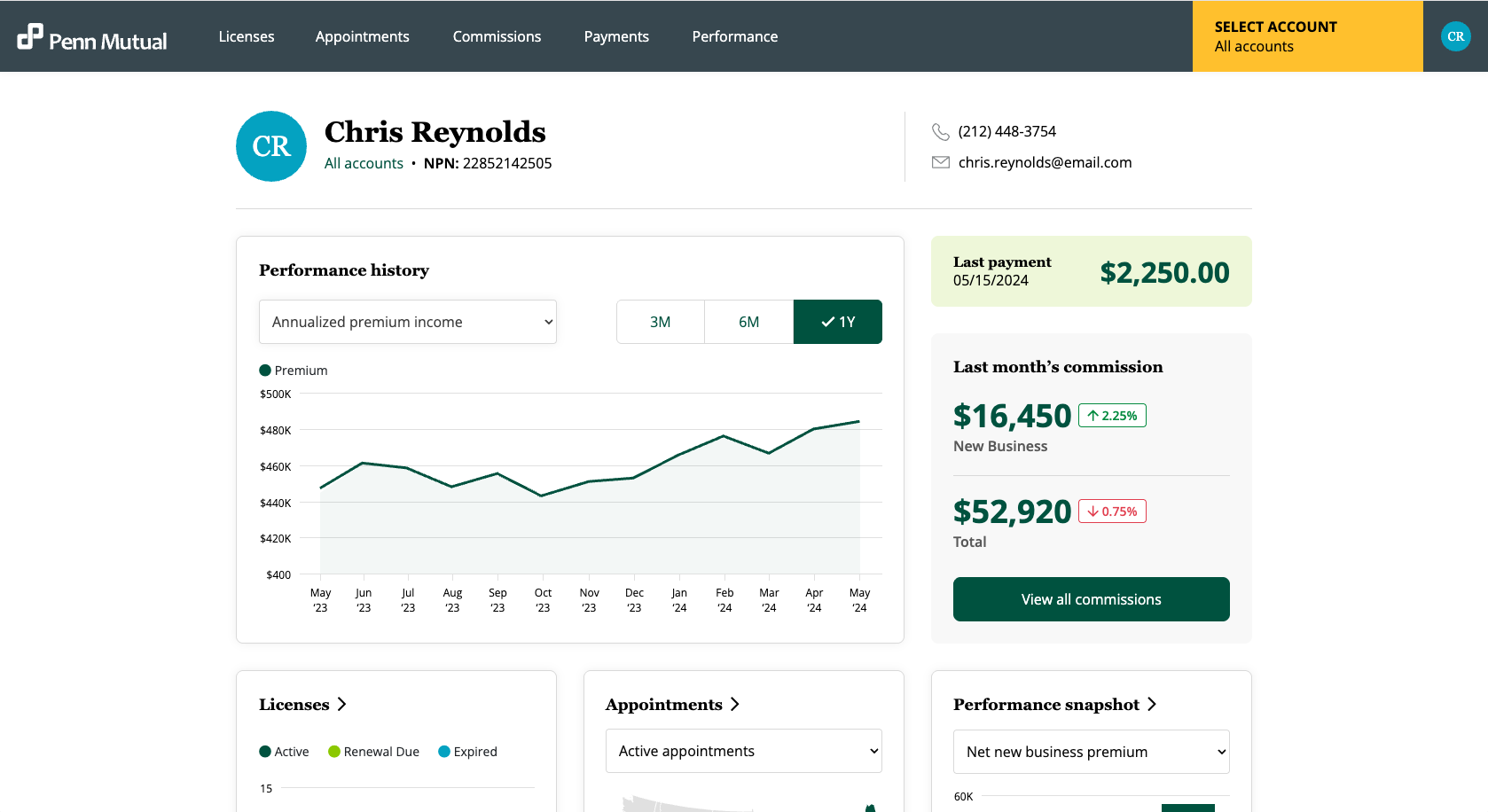
Task: Select the 6M time range
Action: [749, 322]
